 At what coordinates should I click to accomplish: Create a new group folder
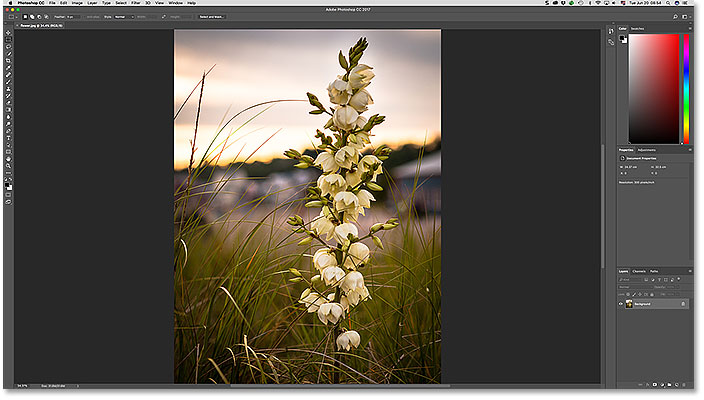pyautogui.click(x=669, y=385)
